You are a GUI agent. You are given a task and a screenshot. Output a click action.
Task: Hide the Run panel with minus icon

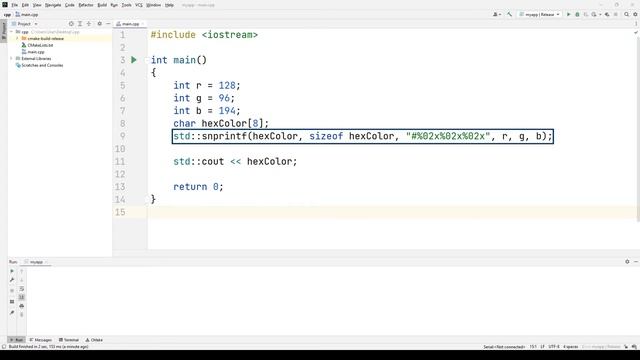coord(636,262)
